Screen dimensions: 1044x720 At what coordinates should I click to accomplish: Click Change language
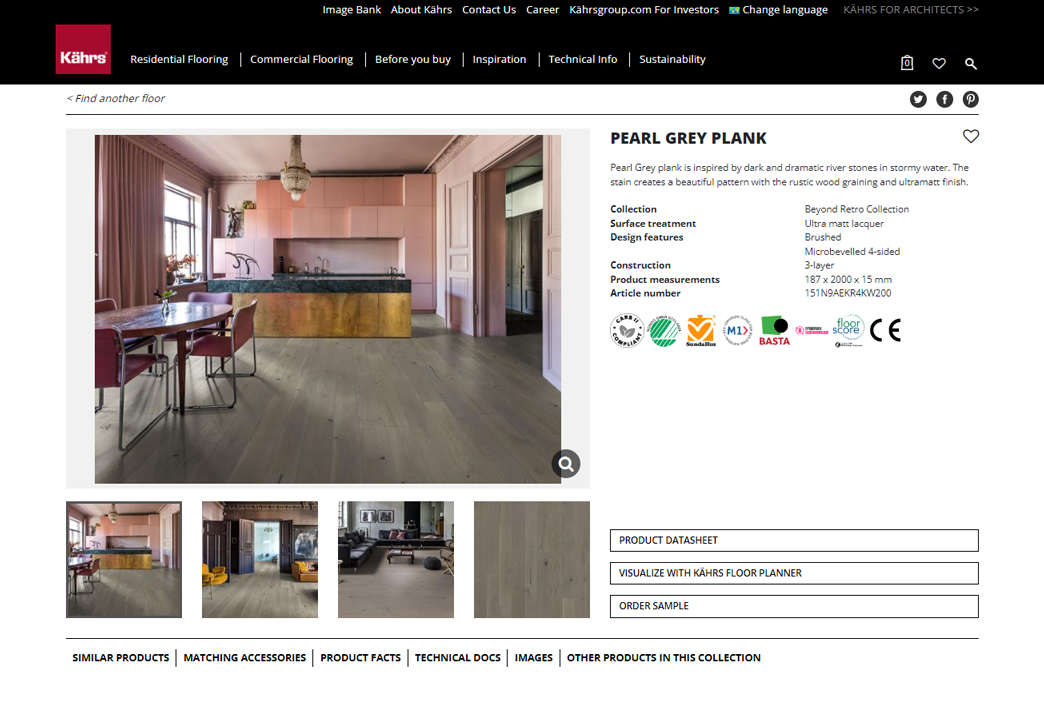click(785, 10)
